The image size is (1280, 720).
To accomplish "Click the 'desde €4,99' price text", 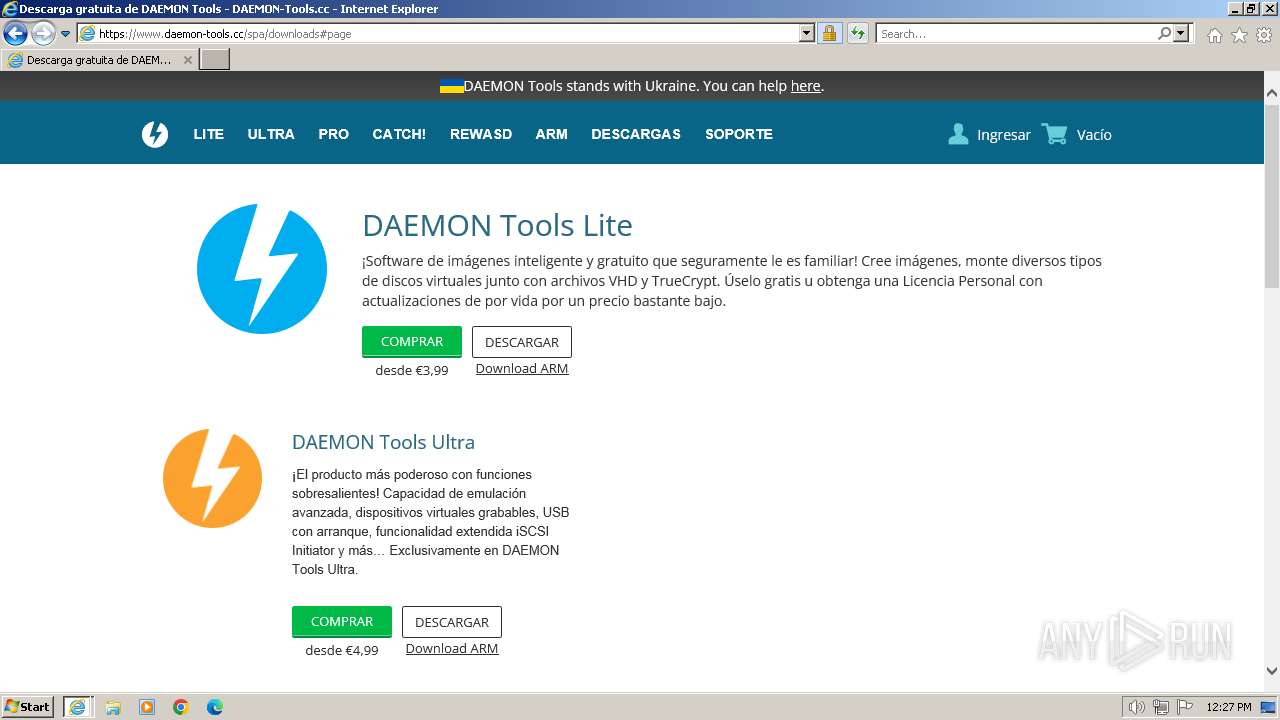I will tap(342, 650).
